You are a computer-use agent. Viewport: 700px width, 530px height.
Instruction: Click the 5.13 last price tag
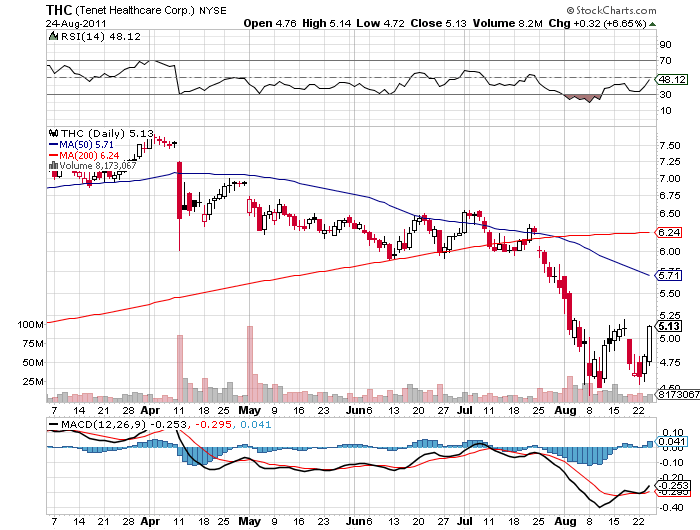point(669,326)
